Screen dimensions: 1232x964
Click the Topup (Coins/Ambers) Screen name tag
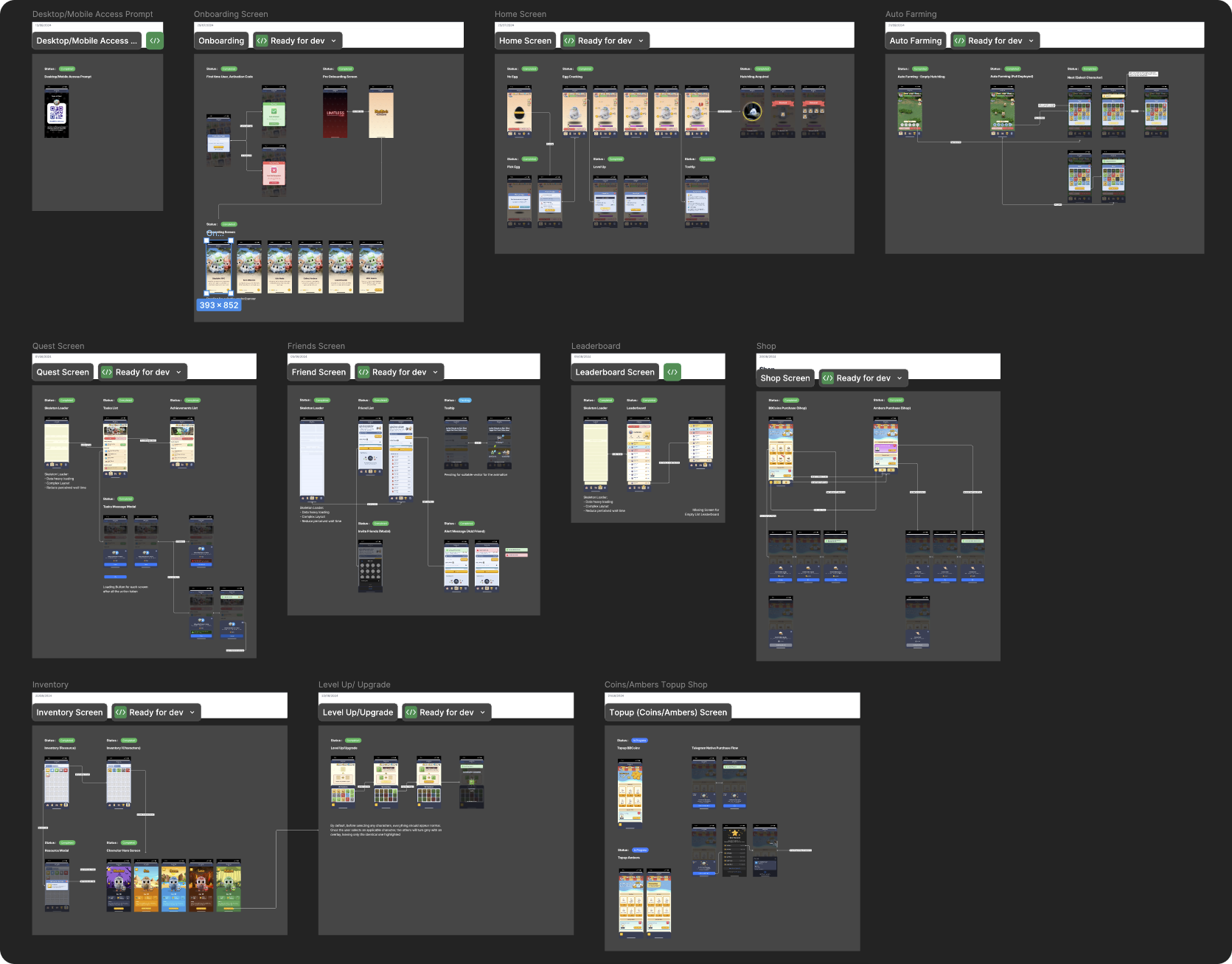point(668,712)
